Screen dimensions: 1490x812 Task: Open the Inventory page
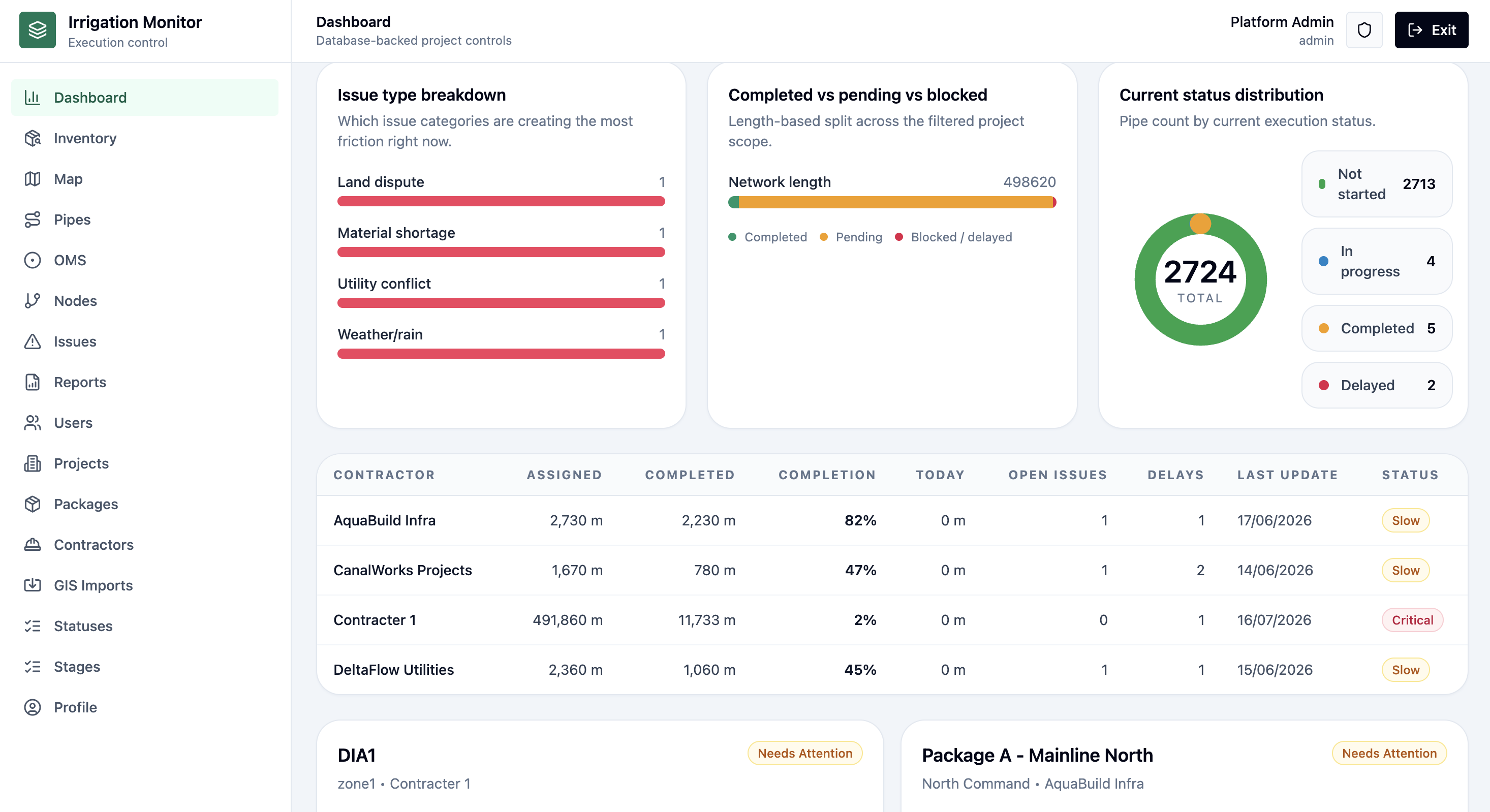[145, 138]
